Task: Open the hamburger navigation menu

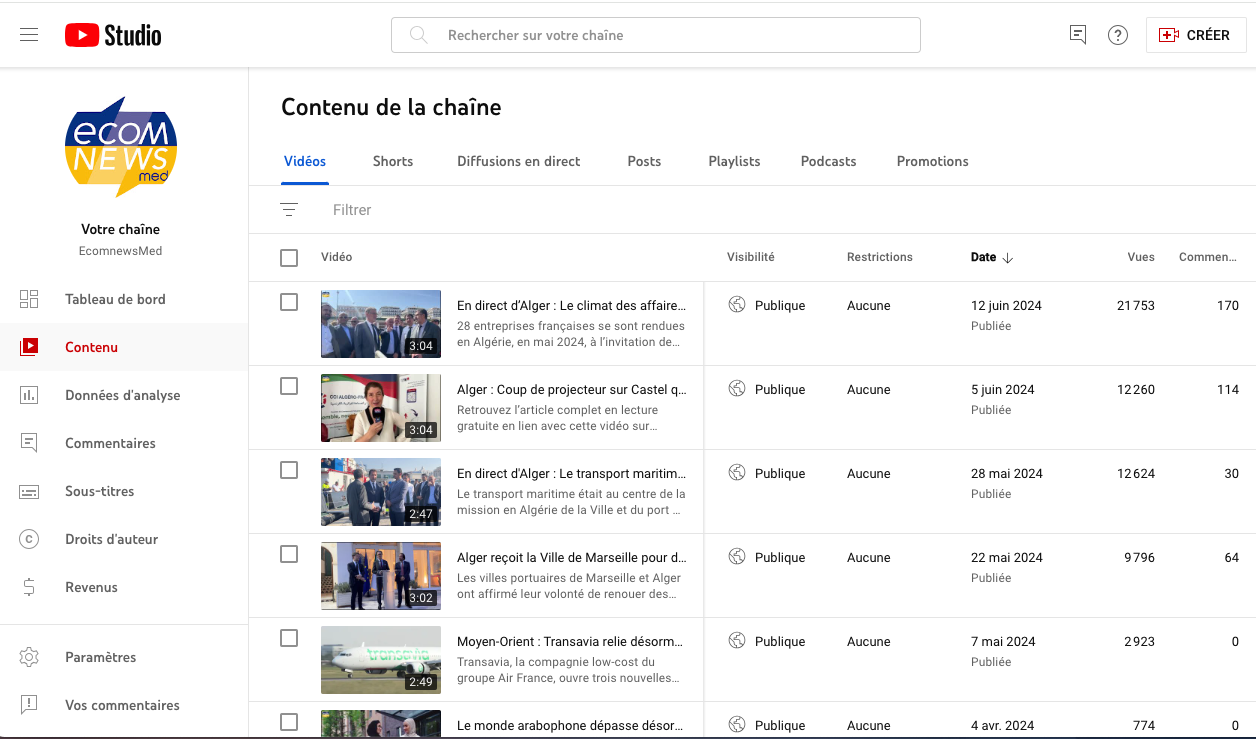Action: point(29,35)
